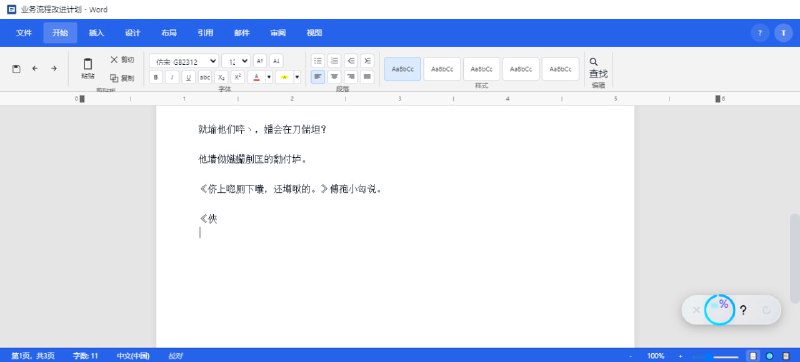Toggle italic formatting
This screenshot has height=362, width=800.
[x=172, y=77]
